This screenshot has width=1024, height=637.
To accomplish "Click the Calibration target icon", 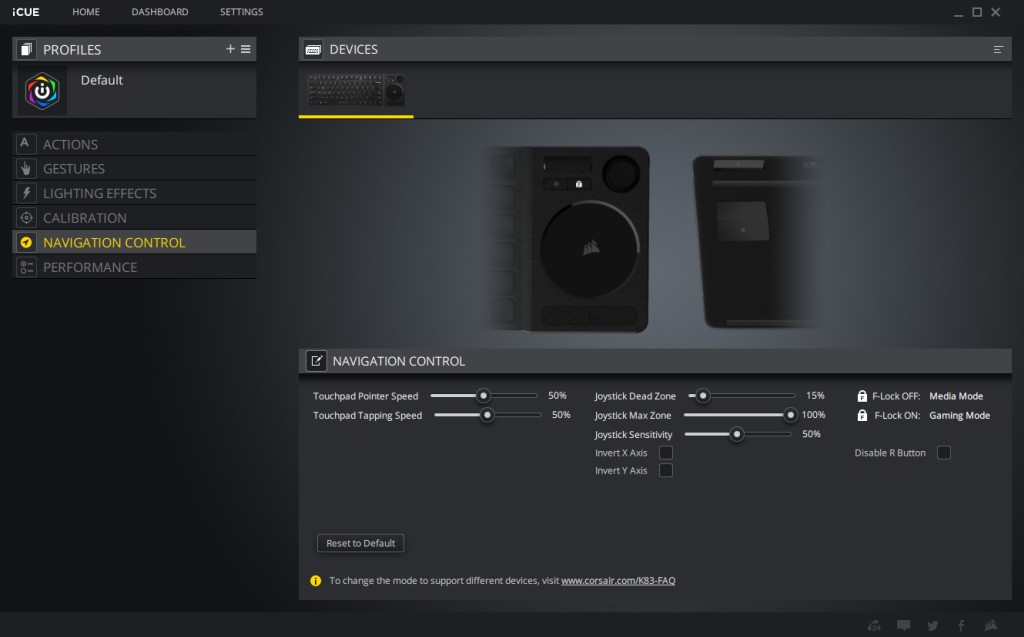I will coord(25,218).
